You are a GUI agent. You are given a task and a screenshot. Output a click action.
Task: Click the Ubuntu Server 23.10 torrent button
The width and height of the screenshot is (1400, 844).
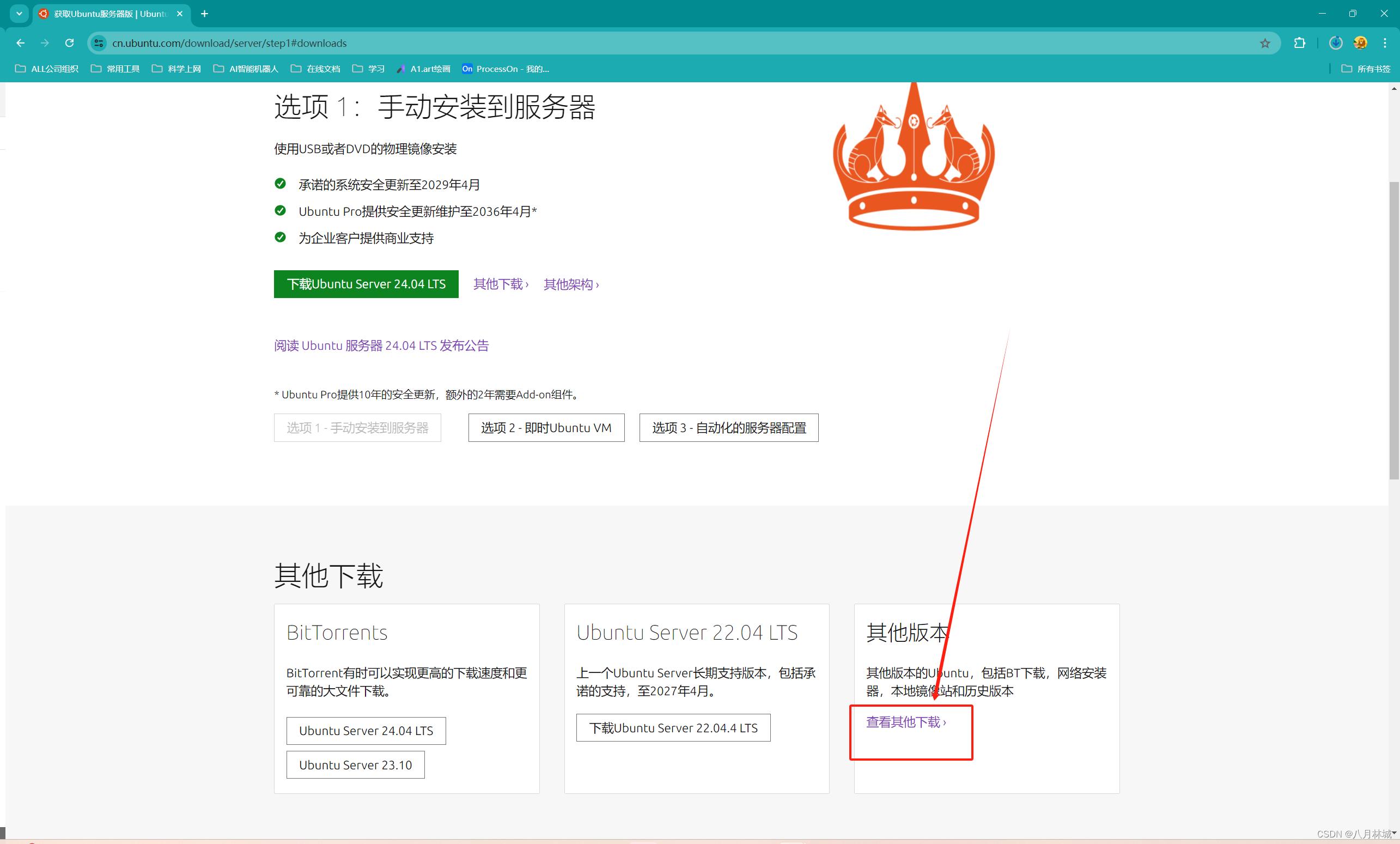coord(355,765)
